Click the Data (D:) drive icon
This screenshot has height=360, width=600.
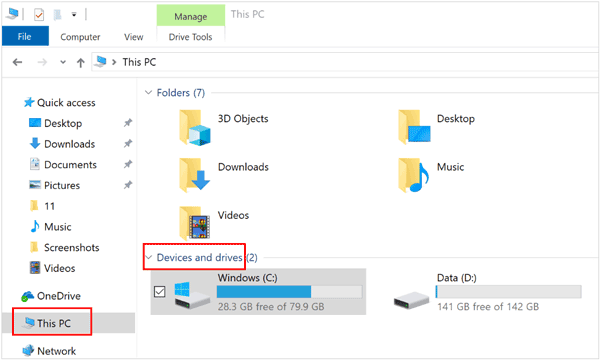[x=411, y=300]
